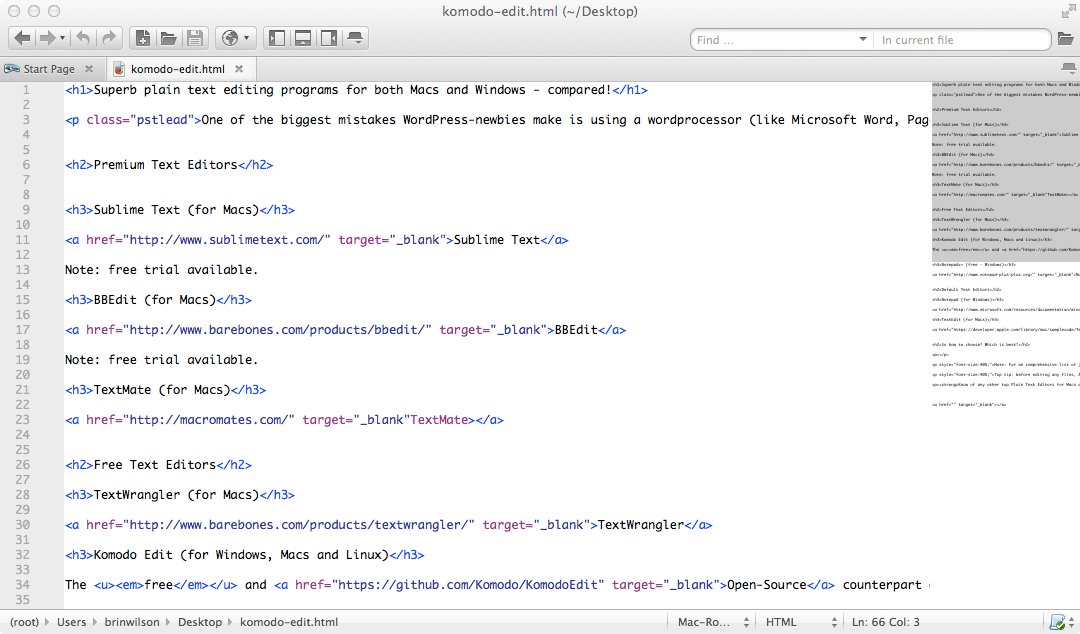This screenshot has width=1080, height=634.
Task: Click 'Note: free trial available.' on line 13
Action: pos(162,269)
